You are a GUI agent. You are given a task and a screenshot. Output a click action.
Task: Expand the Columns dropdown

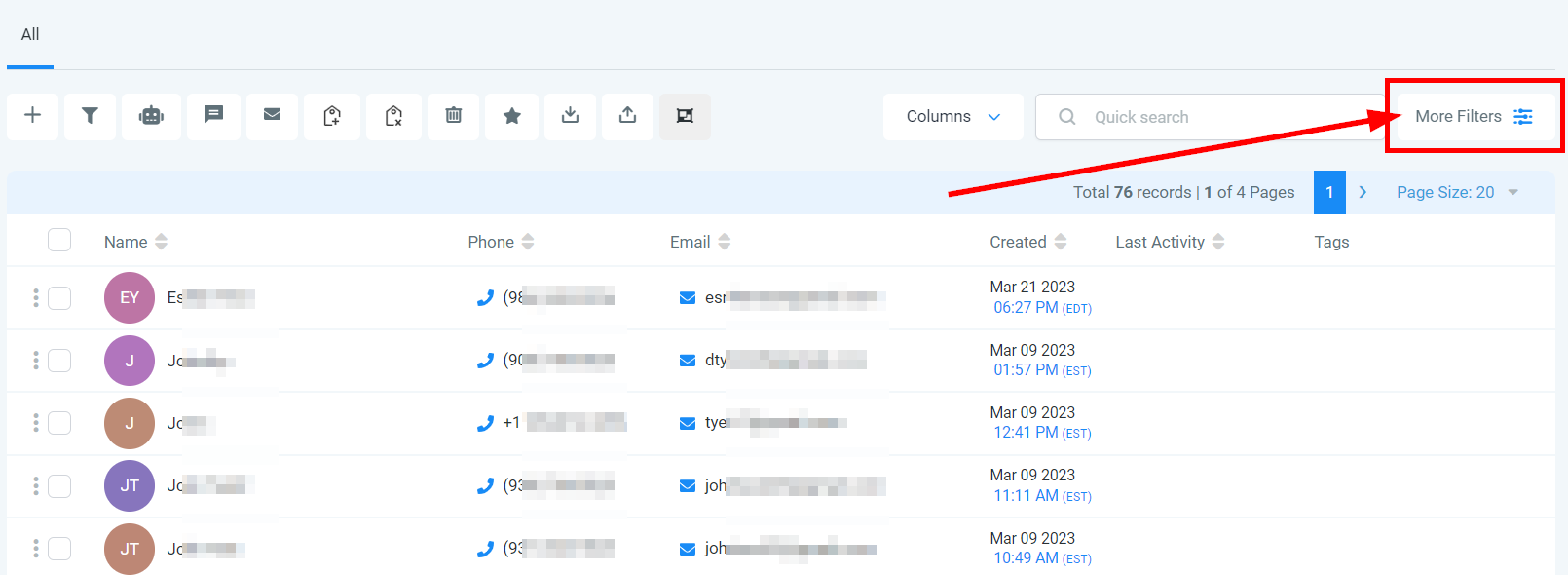click(x=952, y=117)
